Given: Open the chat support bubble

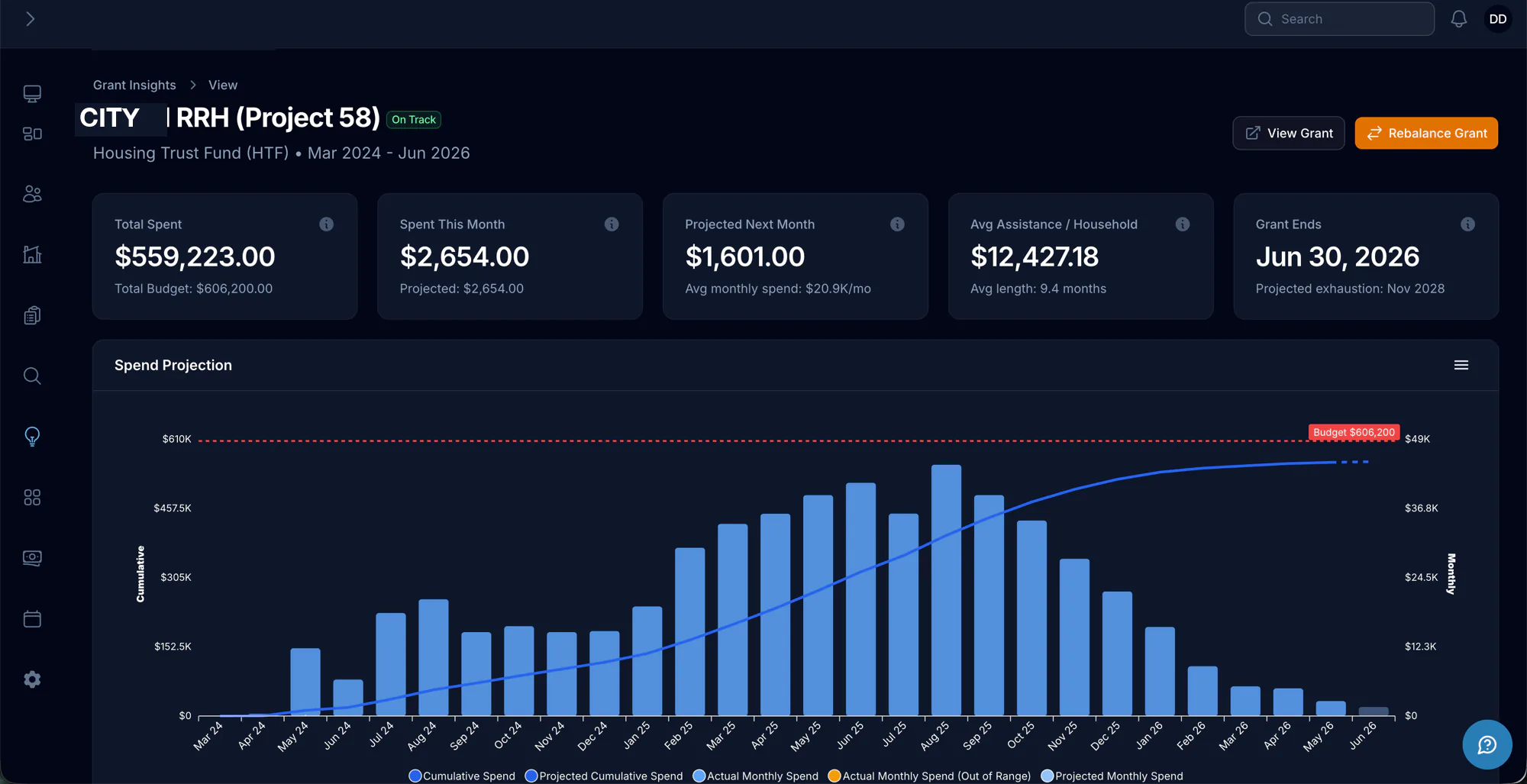Looking at the screenshot, I should point(1487,744).
